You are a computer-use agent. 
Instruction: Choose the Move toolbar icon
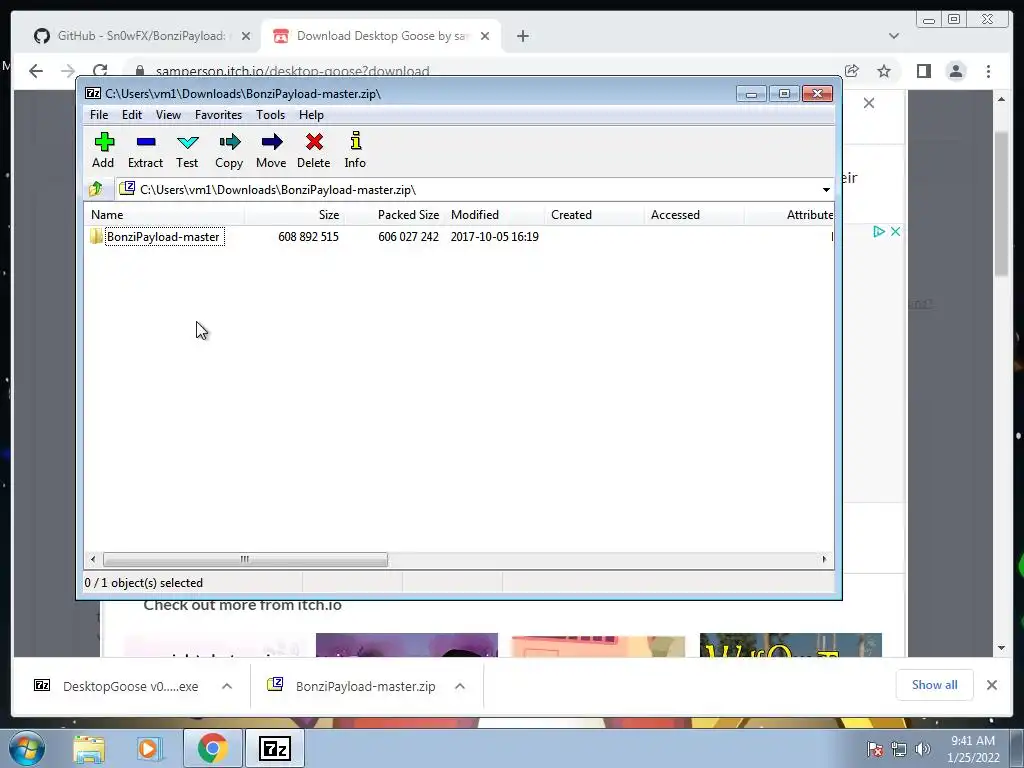coord(271,150)
